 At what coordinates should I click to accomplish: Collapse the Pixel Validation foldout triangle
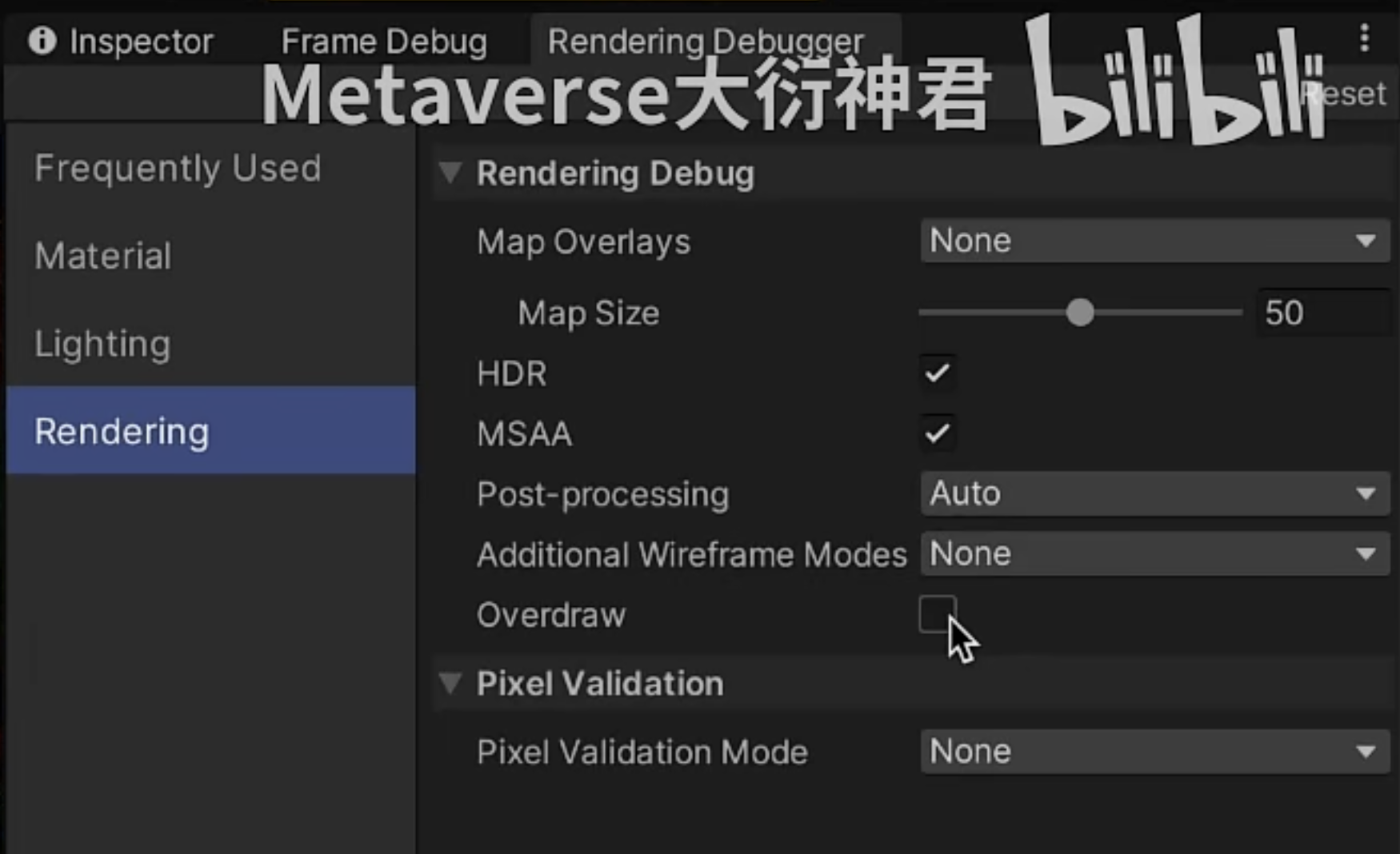pyautogui.click(x=450, y=683)
